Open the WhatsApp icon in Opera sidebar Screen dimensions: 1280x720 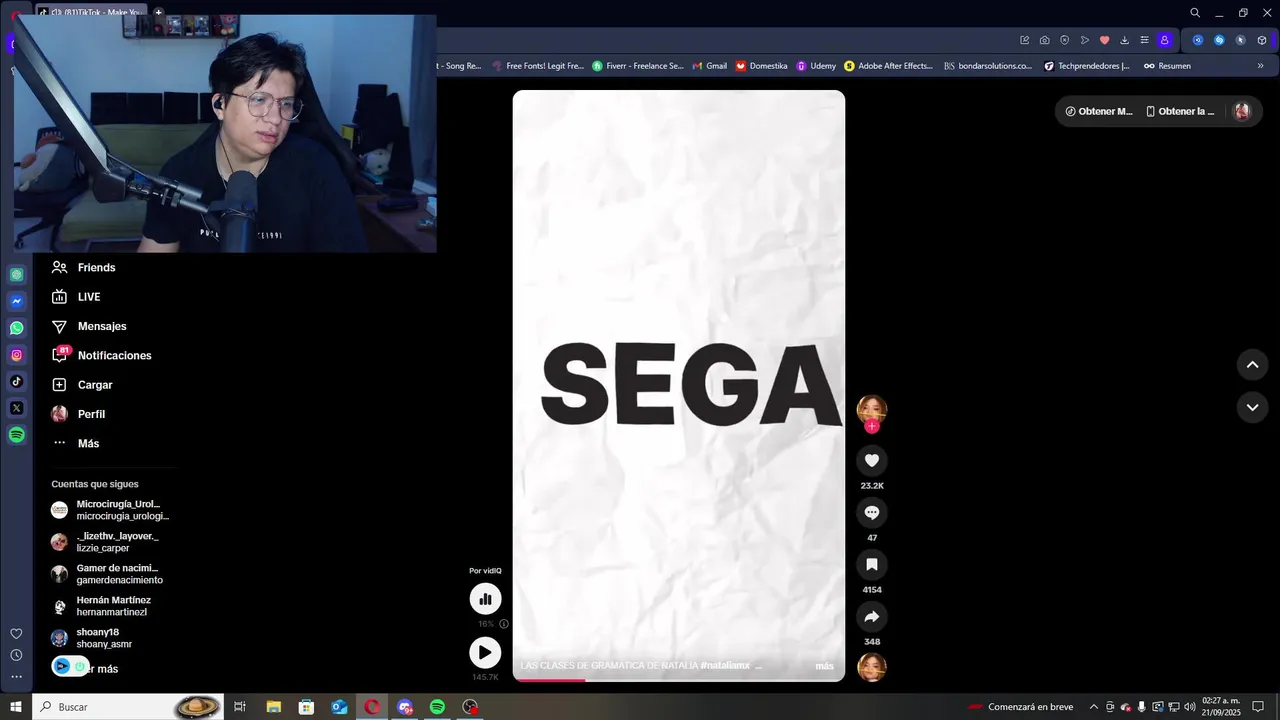click(17, 328)
